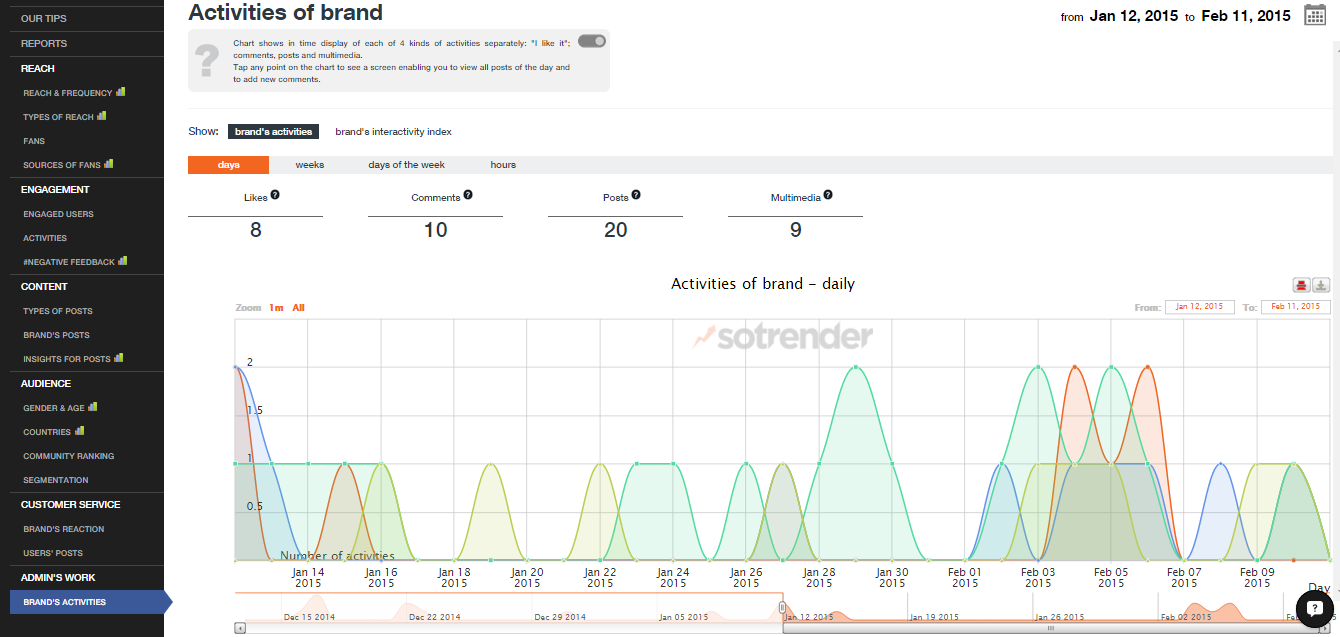Set chart zoom to 1m

click(x=275, y=308)
